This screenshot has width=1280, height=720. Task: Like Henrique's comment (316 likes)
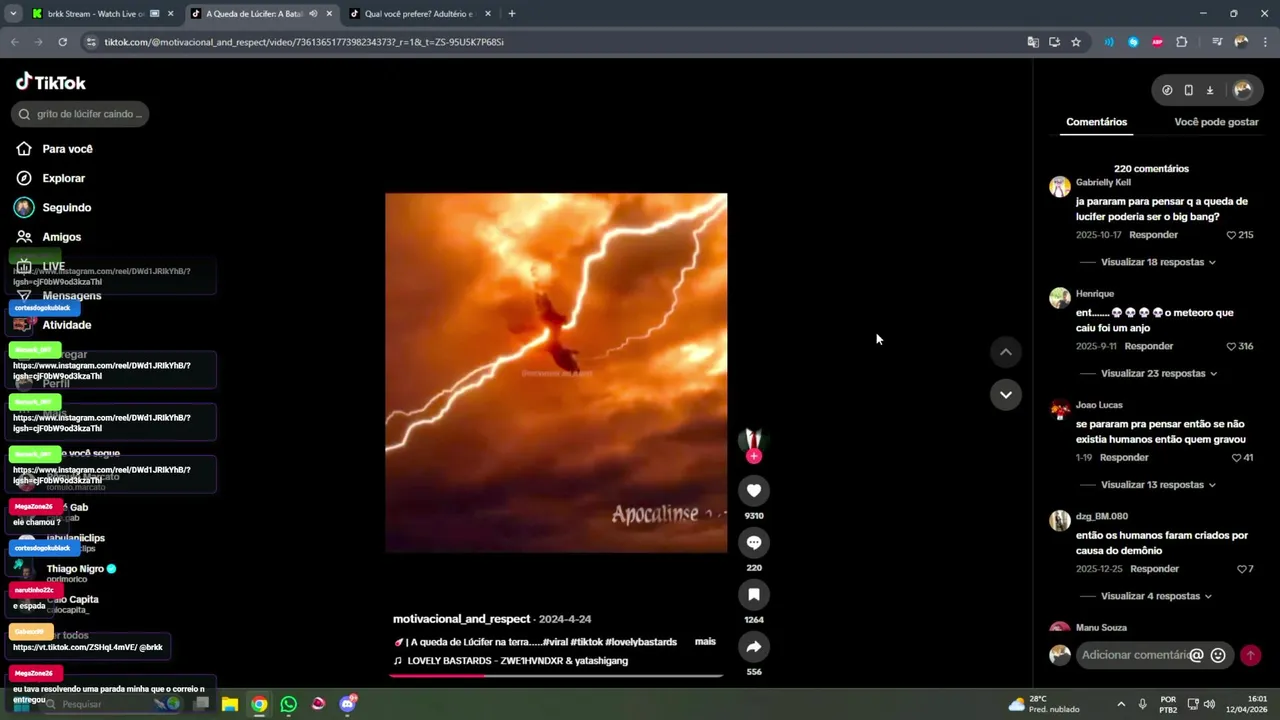pos(1232,346)
